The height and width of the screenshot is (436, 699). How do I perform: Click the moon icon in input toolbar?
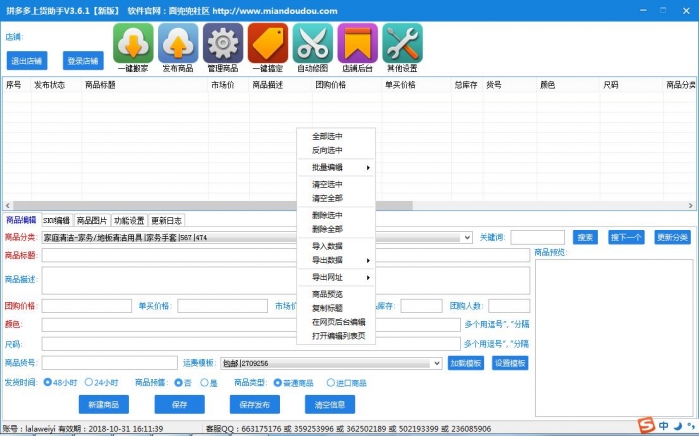tap(678, 426)
